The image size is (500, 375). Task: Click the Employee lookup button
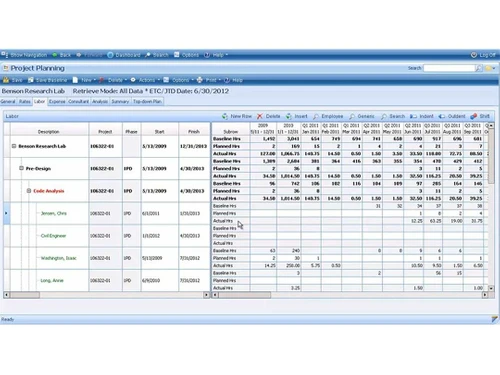(328, 116)
